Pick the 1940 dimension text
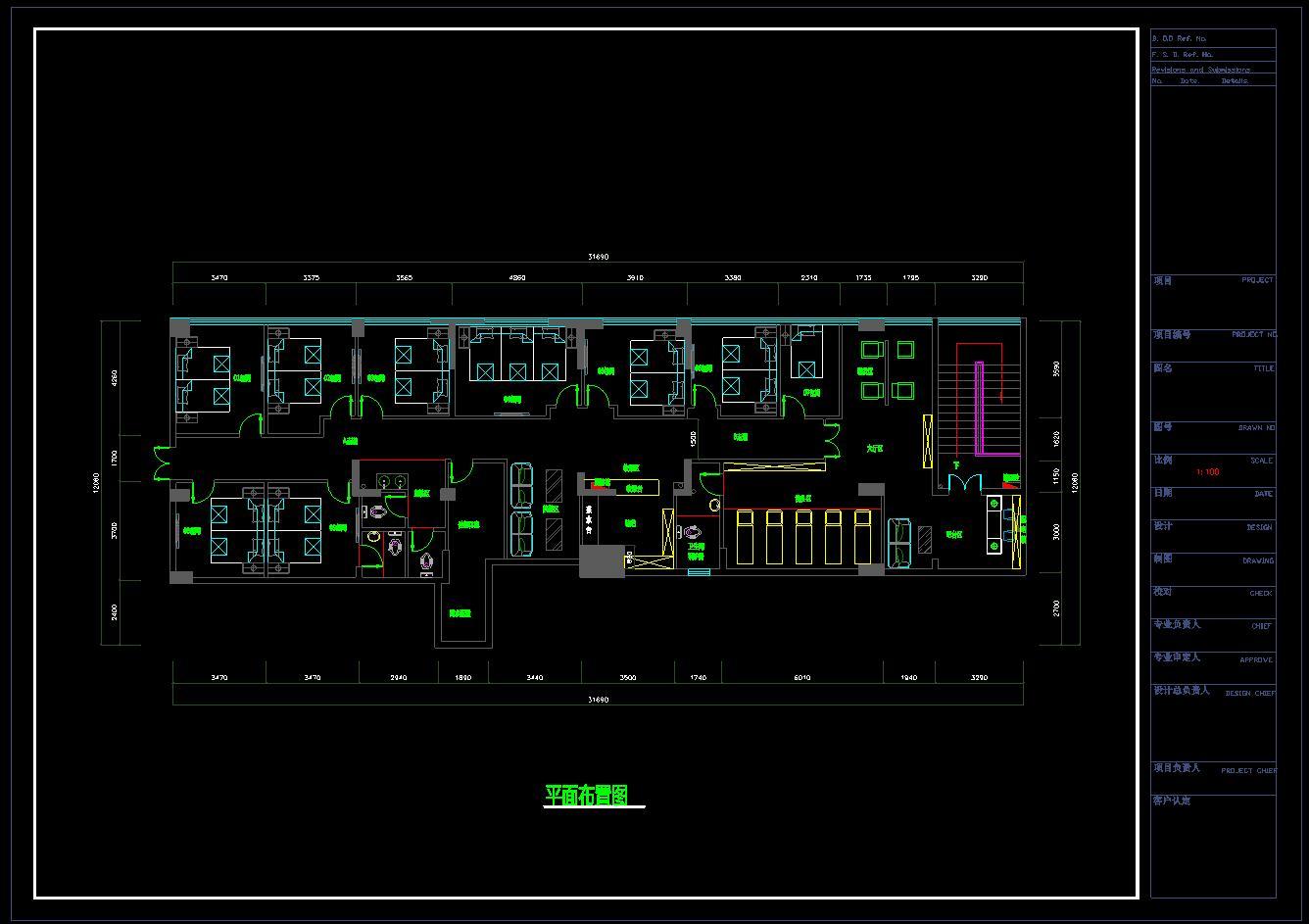The height and width of the screenshot is (924, 1309). point(909,678)
